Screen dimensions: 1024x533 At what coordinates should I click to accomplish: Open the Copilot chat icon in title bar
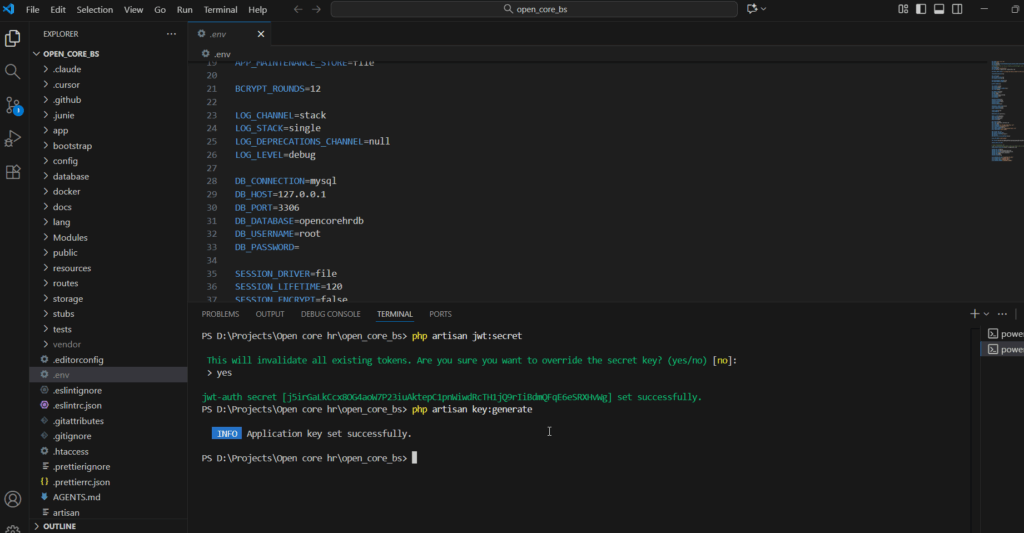(x=752, y=9)
